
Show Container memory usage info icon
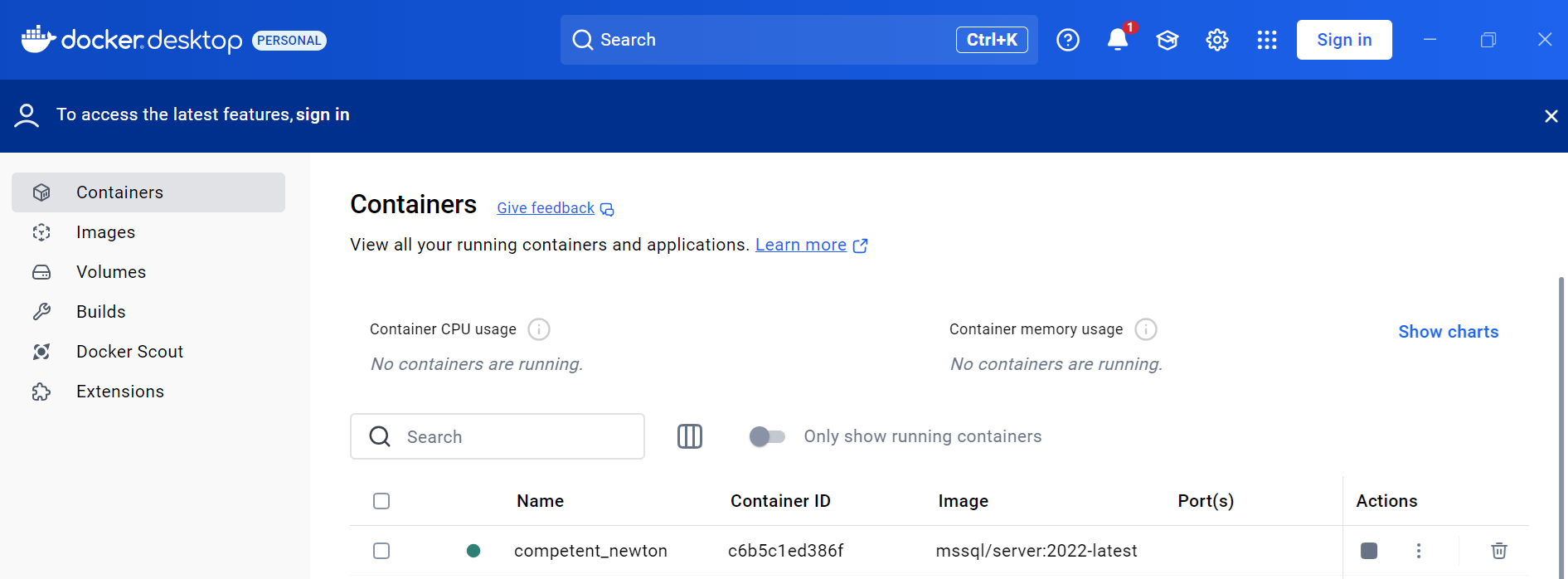[x=1146, y=329]
